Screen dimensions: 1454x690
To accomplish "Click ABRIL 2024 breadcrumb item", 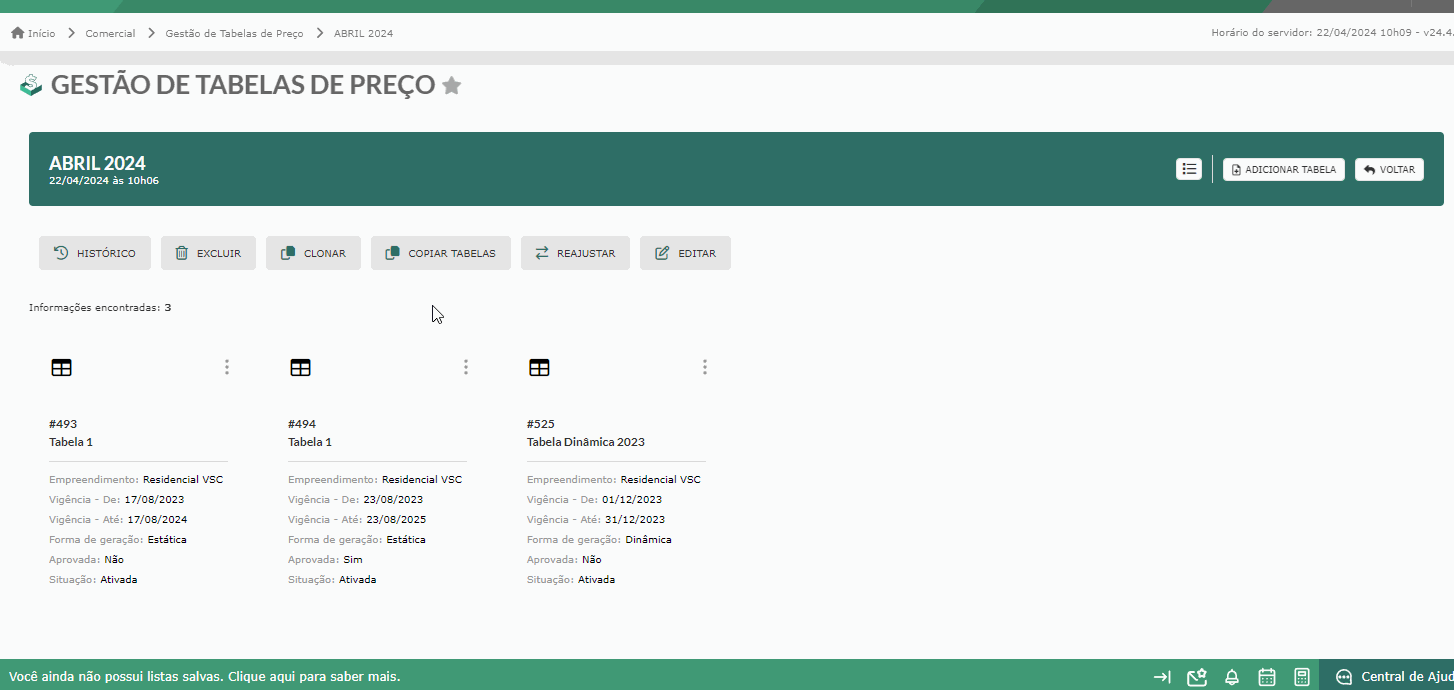I will (x=363, y=33).
